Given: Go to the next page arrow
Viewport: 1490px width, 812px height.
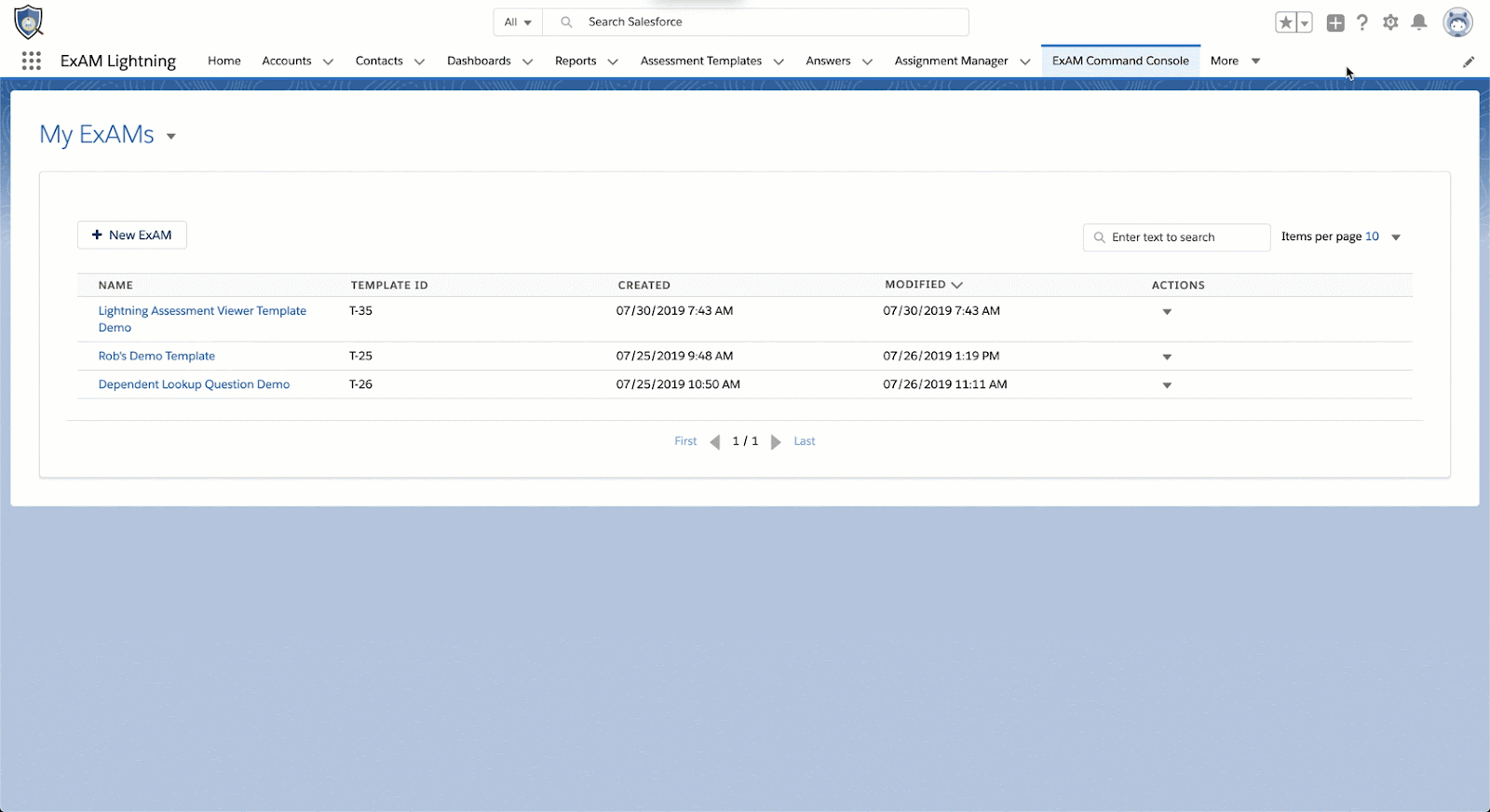Looking at the screenshot, I should coord(776,442).
